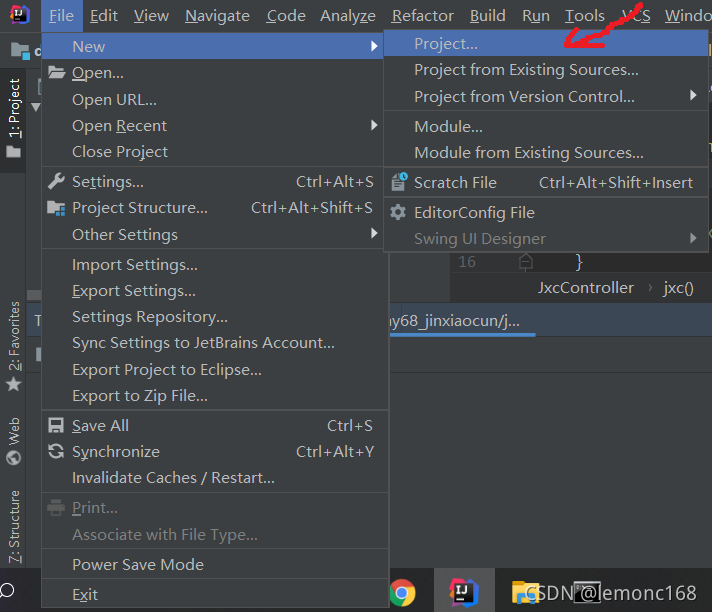Viewport: 712px width, 612px height.
Task: Click the Synchronize refresh arrows icon
Action: pyautogui.click(x=56, y=451)
